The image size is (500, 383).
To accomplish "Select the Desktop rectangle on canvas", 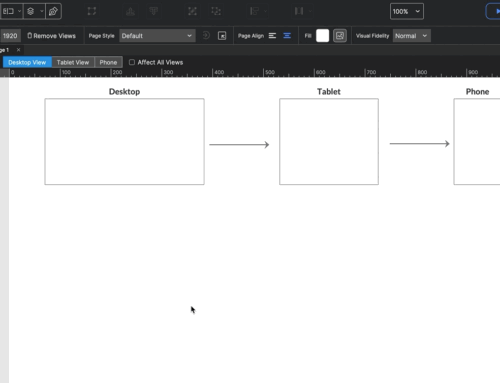I will [x=124, y=141].
